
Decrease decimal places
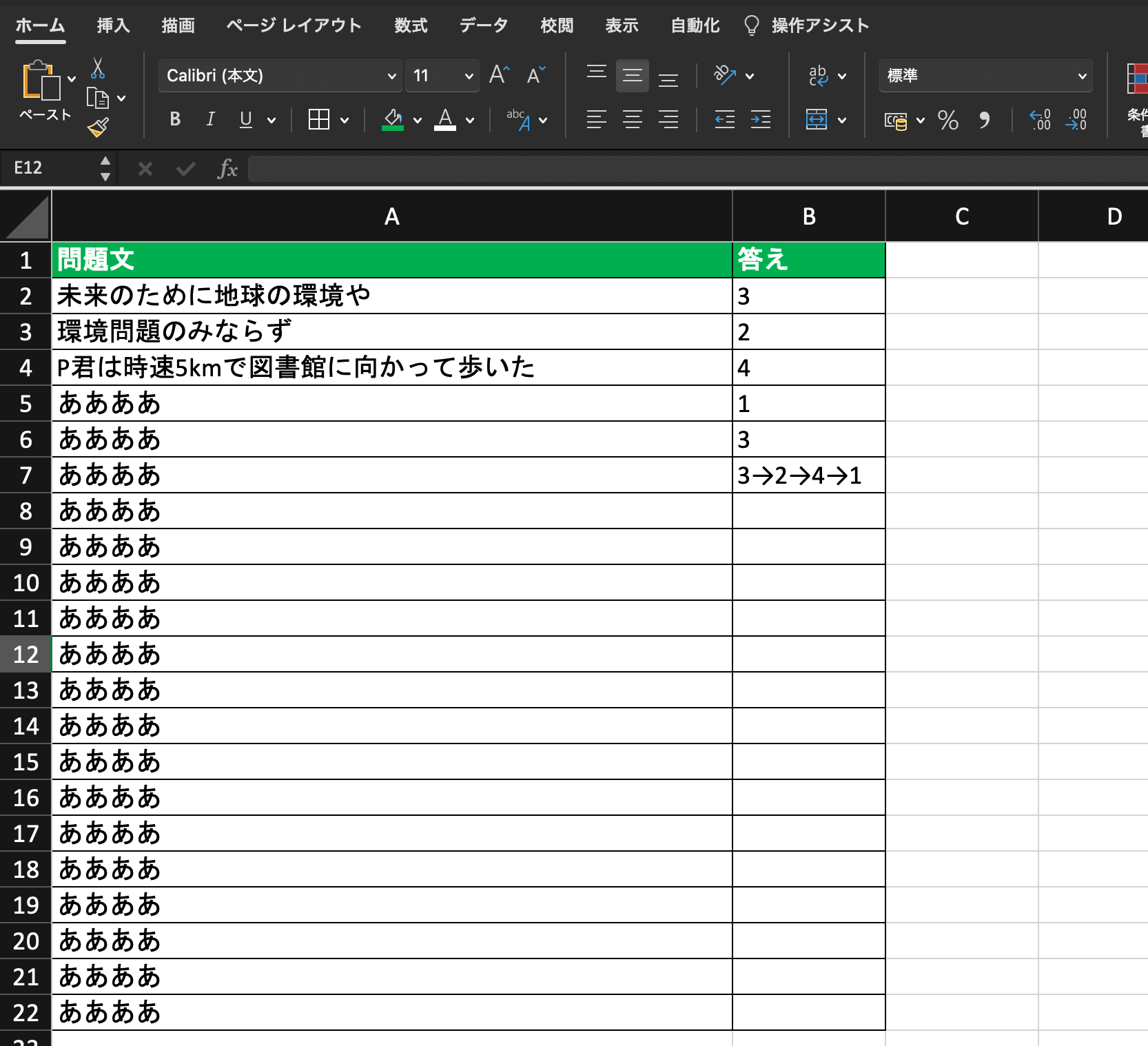point(1076,121)
